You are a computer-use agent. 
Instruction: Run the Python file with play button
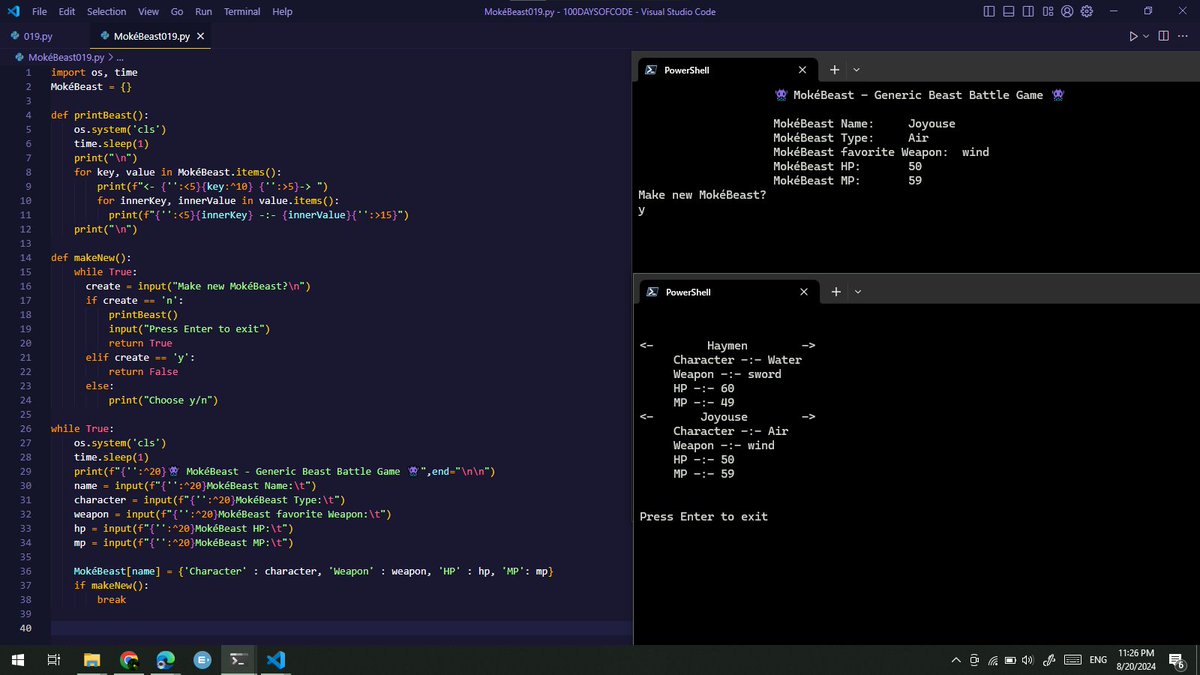click(x=1133, y=36)
